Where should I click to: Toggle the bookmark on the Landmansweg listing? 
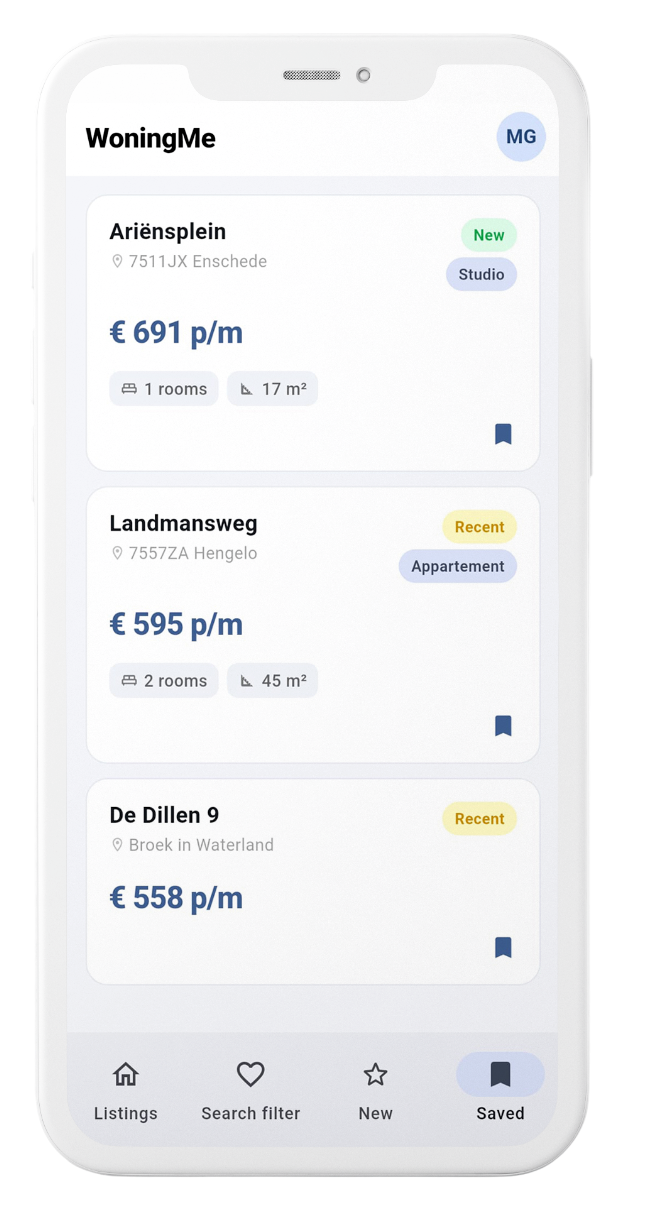tap(504, 725)
